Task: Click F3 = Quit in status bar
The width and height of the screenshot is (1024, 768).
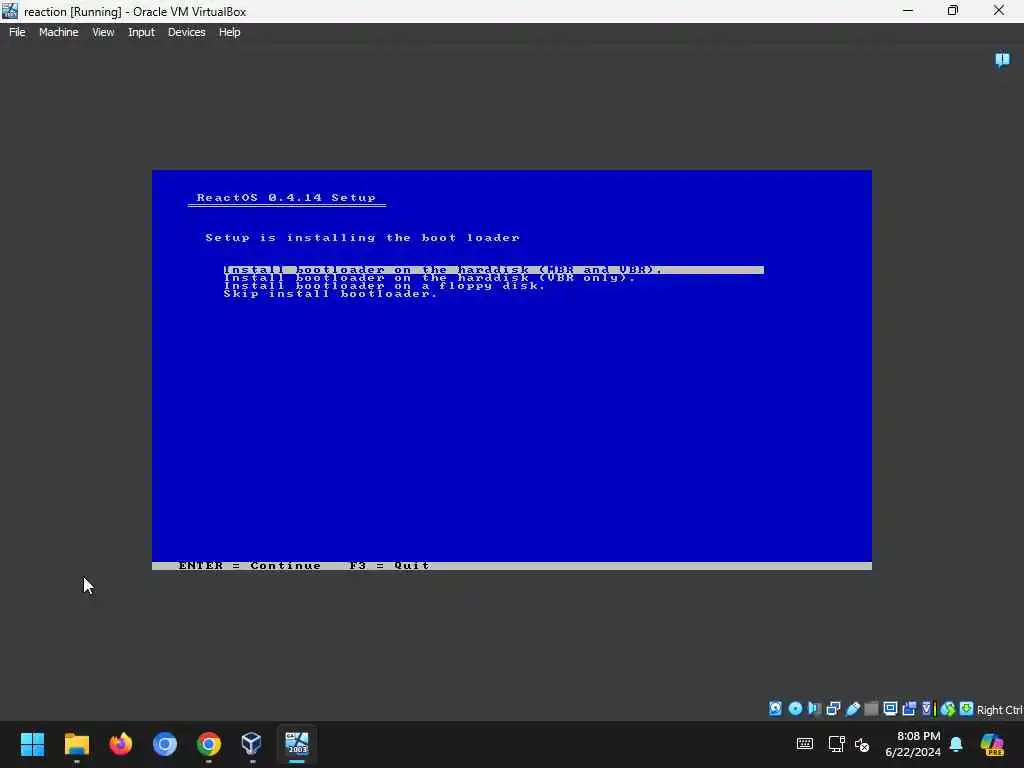Action: click(x=389, y=566)
